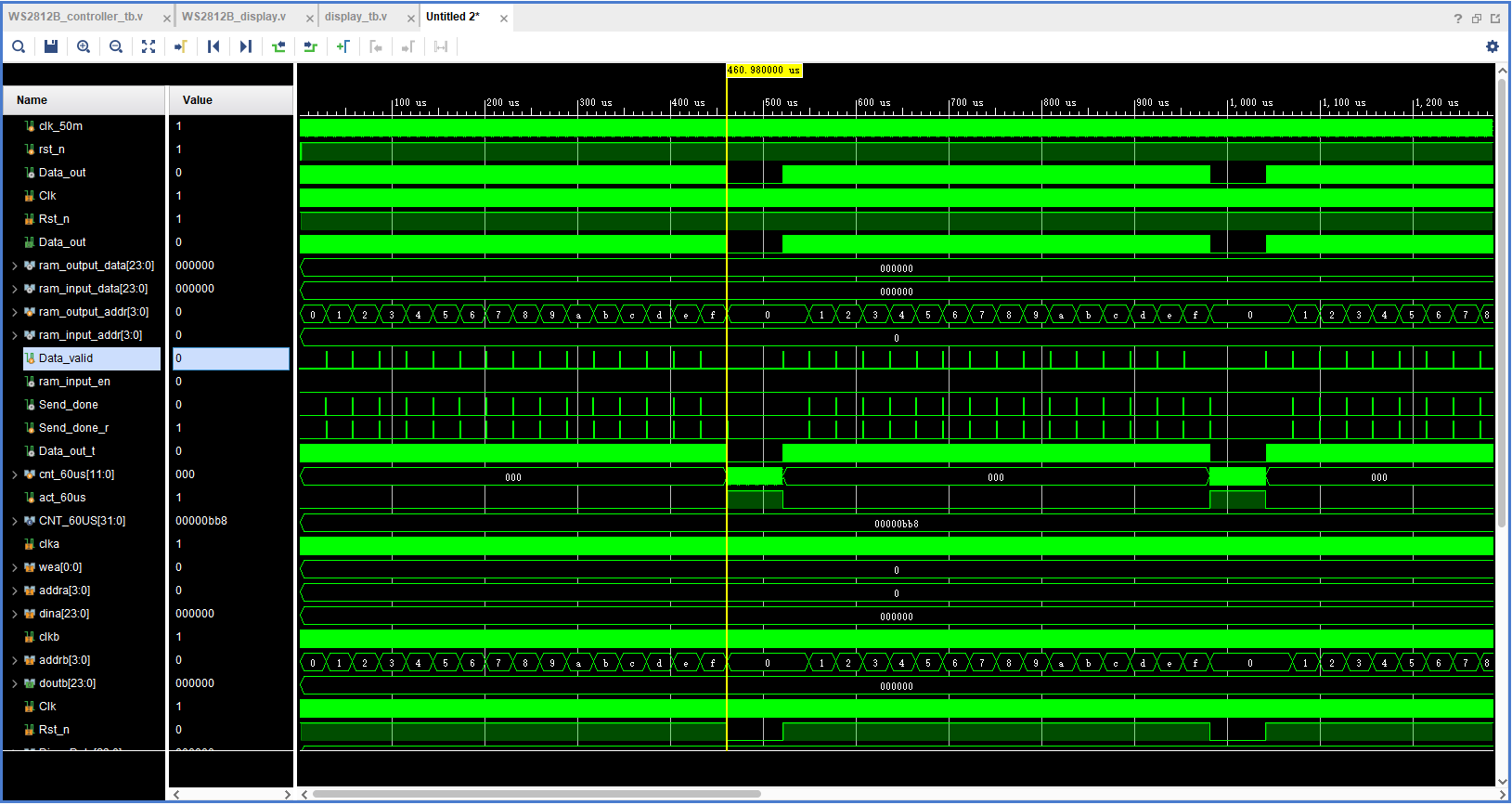Expand the ram_output_addr[3:0] bus
The width and height of the screenshot is (1512, 805).
(x=15, y=312)
